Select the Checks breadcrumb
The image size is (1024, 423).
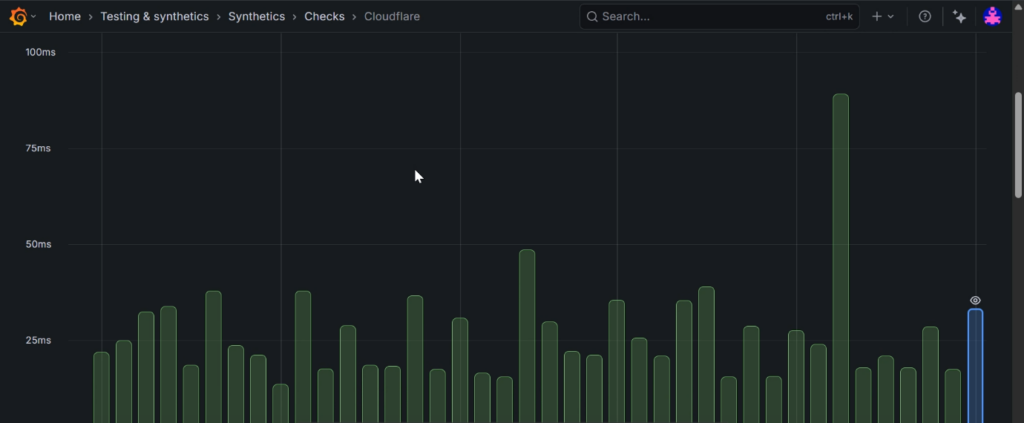(x=324, y=17)
